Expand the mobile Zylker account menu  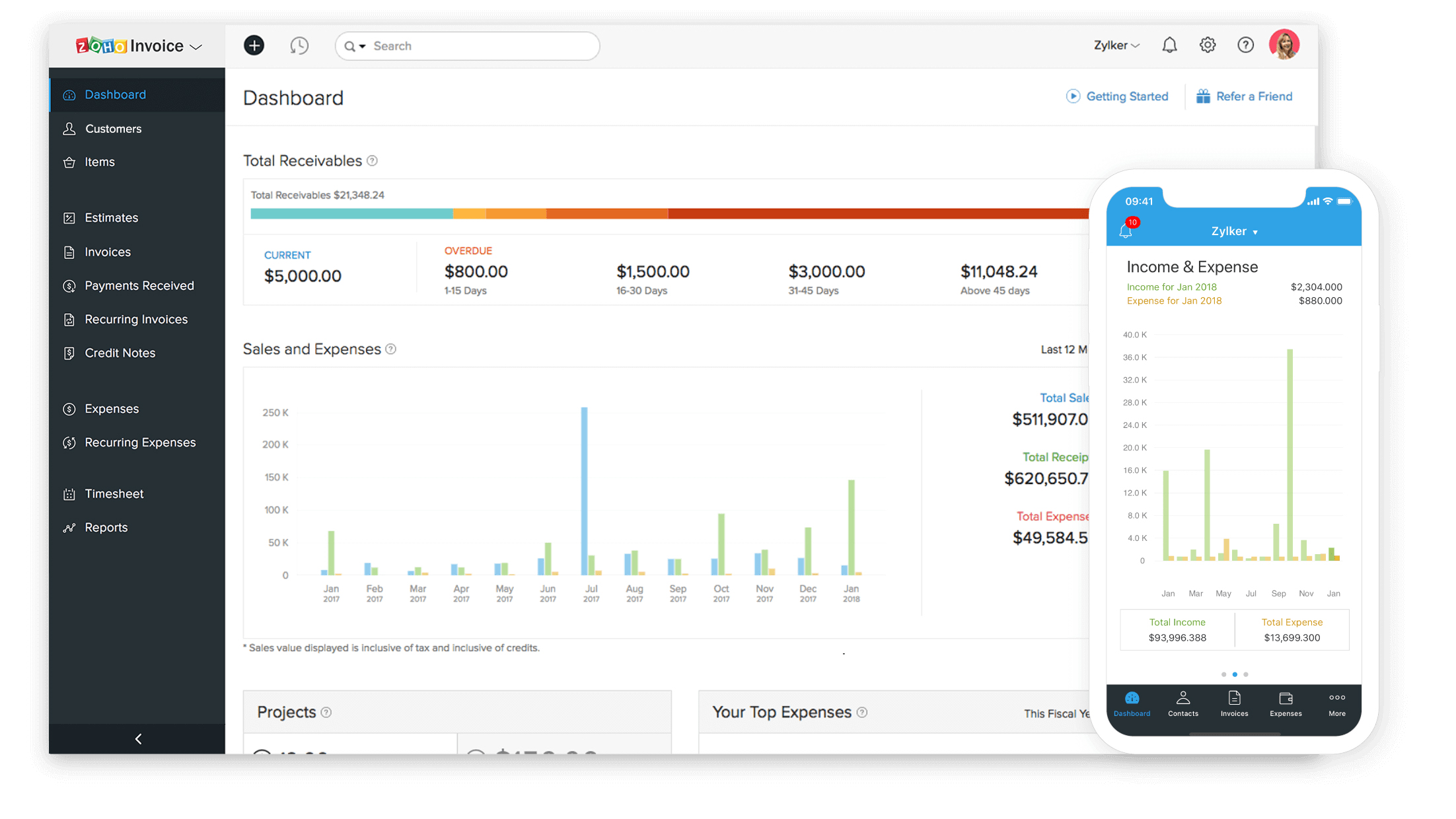coord(1237,231)
